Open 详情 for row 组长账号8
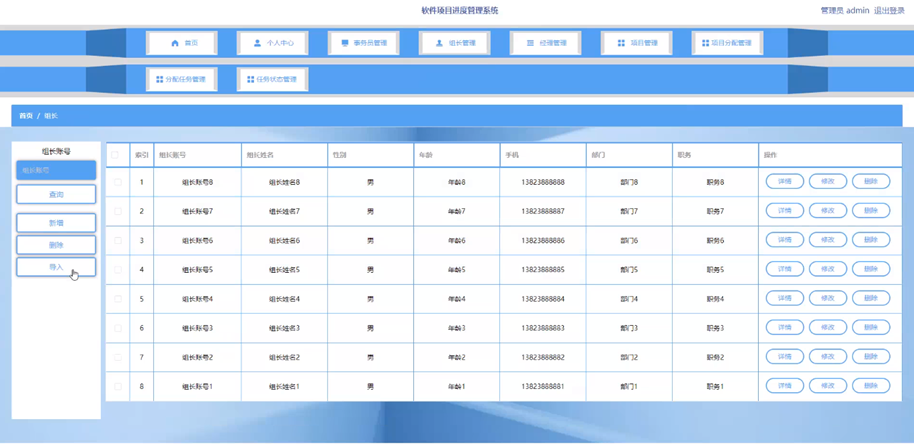The width and height of the screenshot is (914, 444). 784,182
